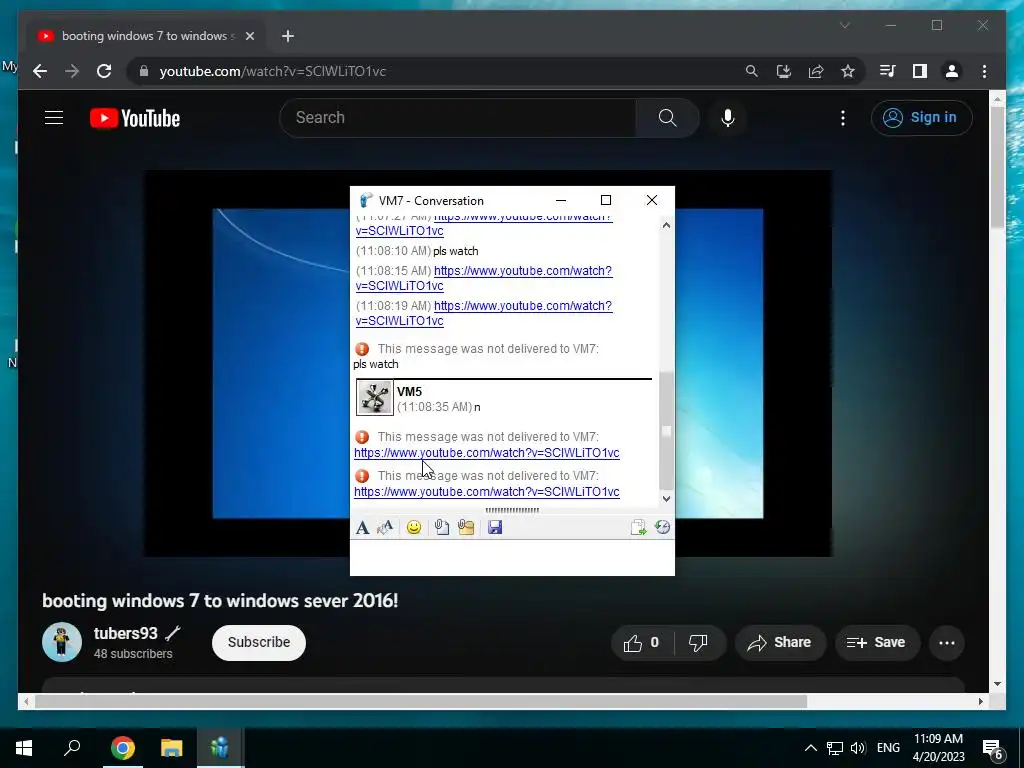Open the 11:08:15 AM YouTube link
Image resolution: width=1024 pixels, height=768 pixels.
click(484, 278)
